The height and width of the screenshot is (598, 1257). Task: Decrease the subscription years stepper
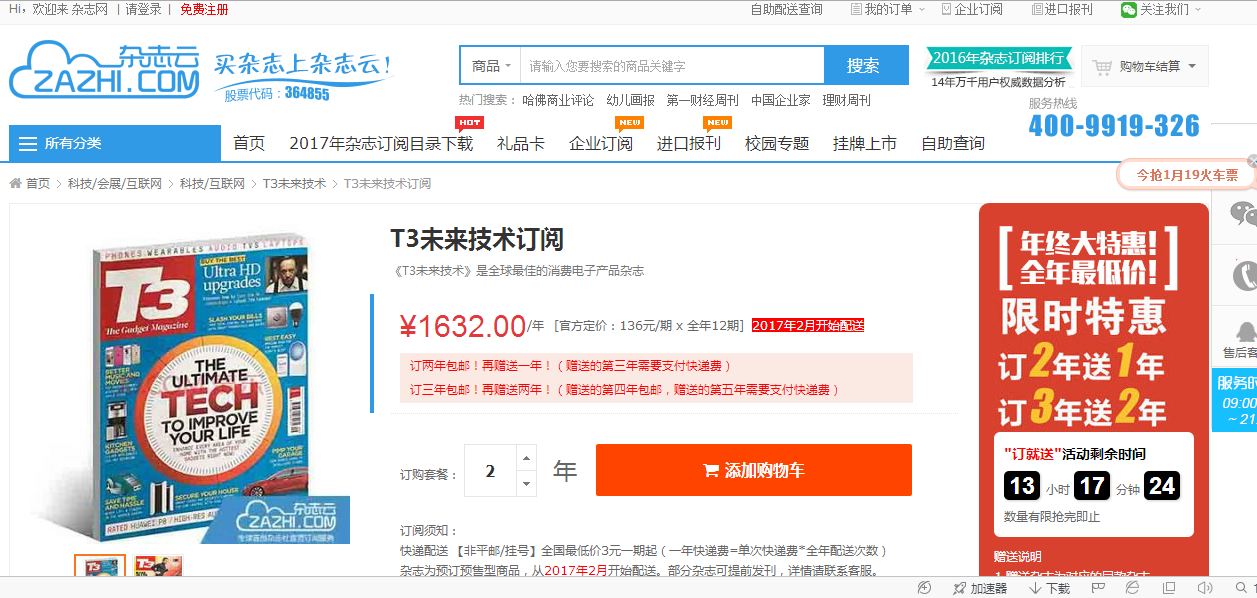point(526,484)
